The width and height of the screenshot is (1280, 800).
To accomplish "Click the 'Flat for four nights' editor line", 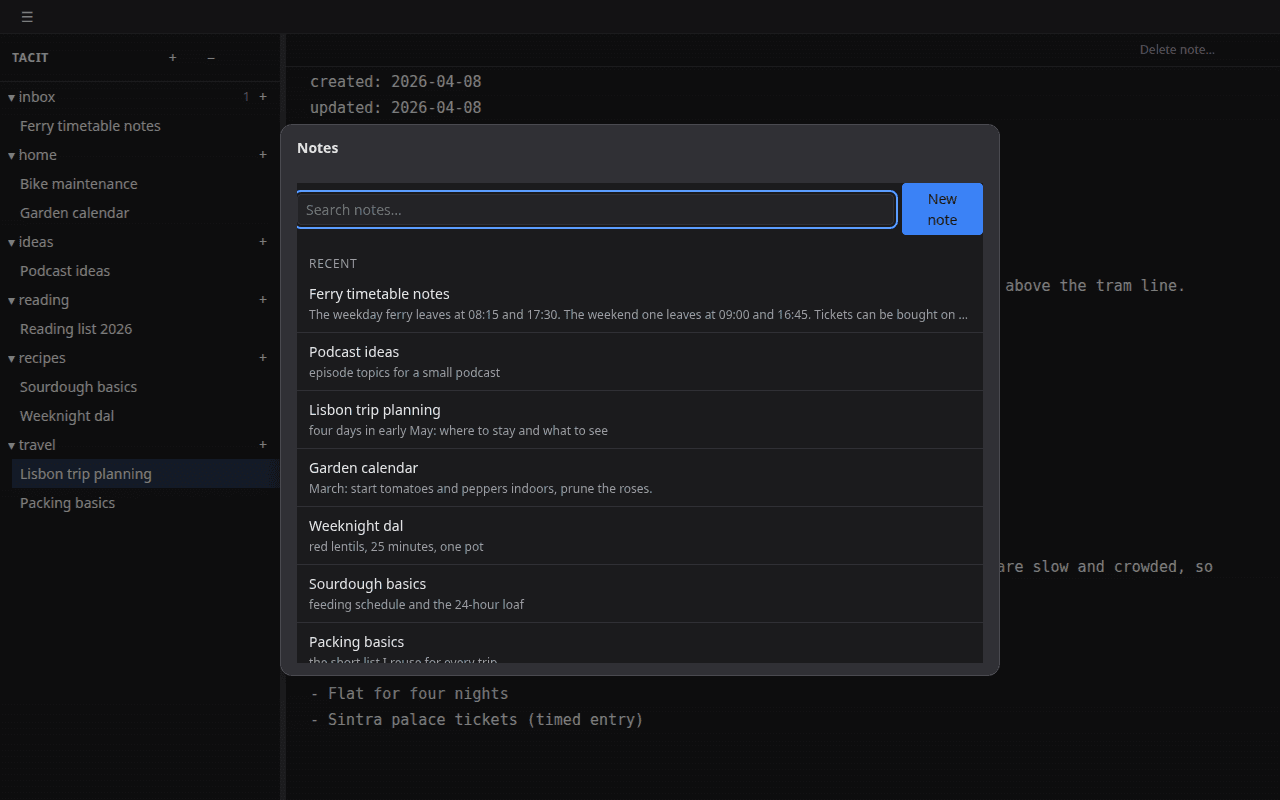I will pos(409,694).
